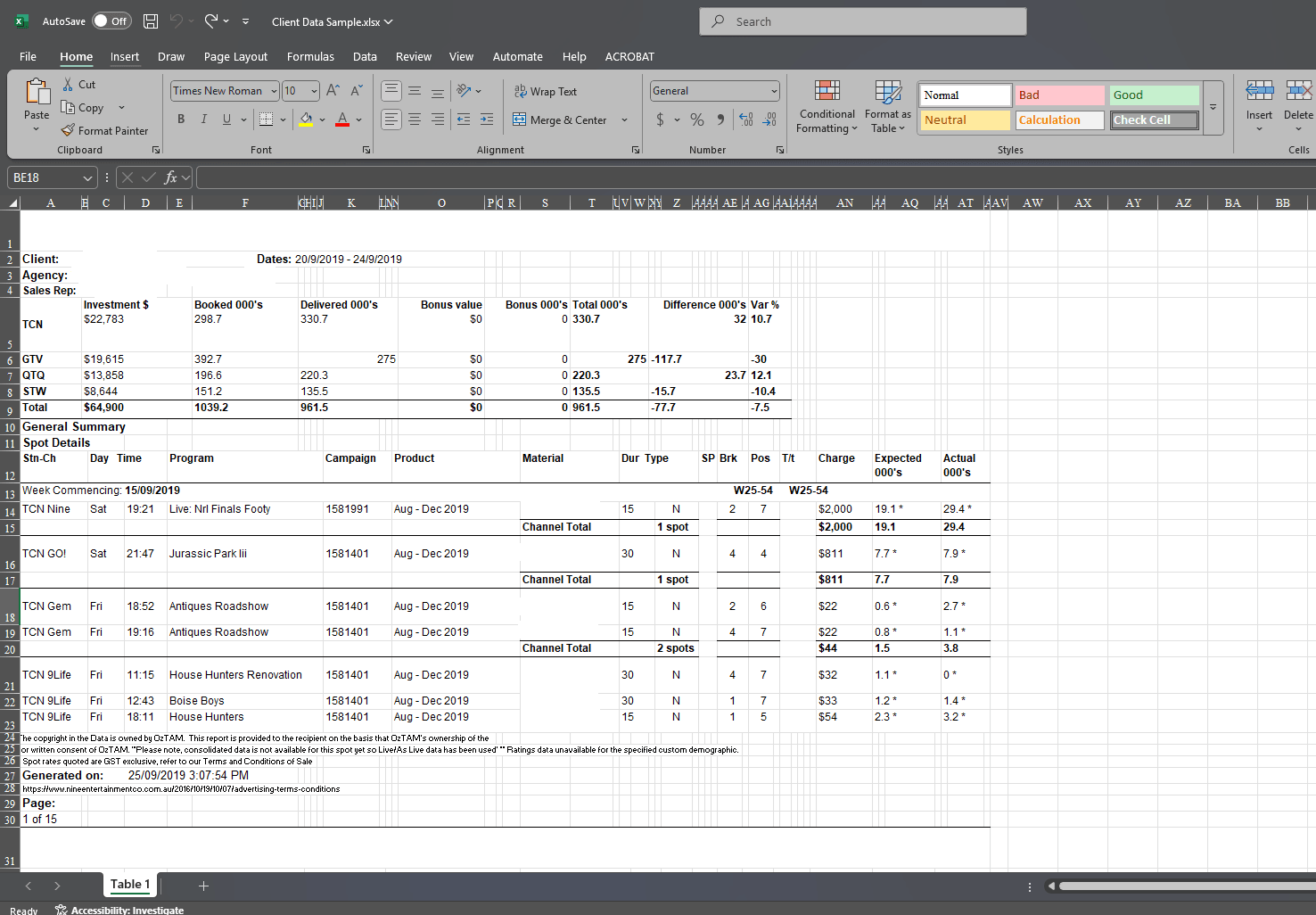Activate the Format Painter brush
The width and height of the screenshot is (1316, 915).
(68, 130)
